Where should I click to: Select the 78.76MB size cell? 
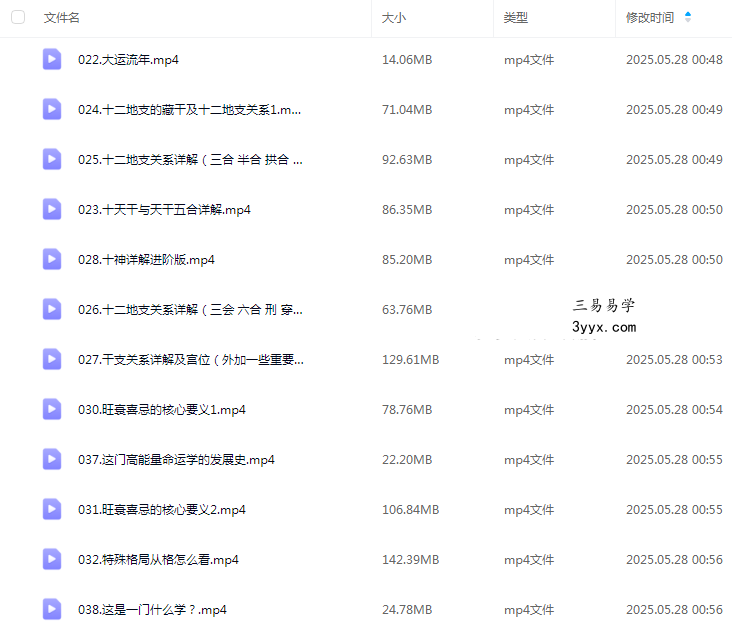(x=407, y=410)
